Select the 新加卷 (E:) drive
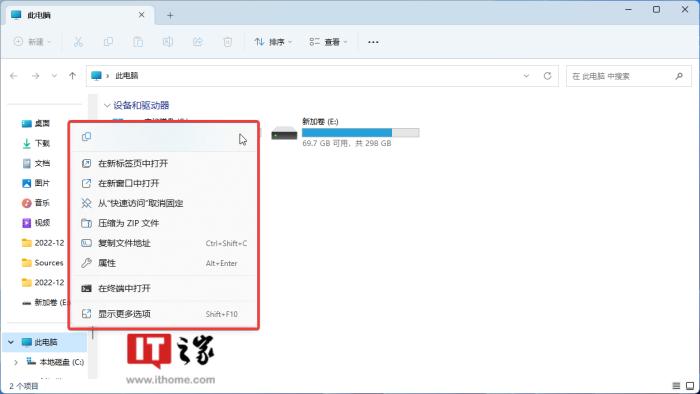 coord(345,132)
